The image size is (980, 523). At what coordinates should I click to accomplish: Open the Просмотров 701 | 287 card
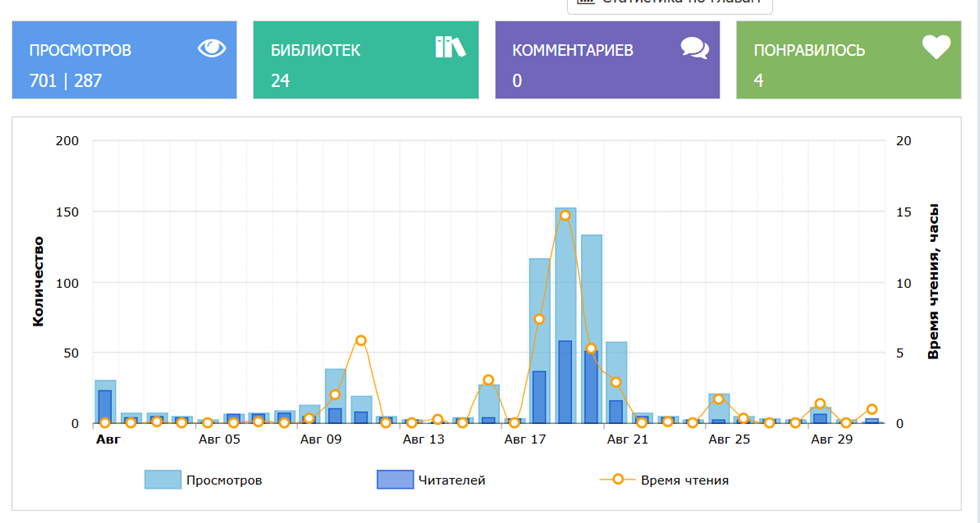[x=124, y=60]
